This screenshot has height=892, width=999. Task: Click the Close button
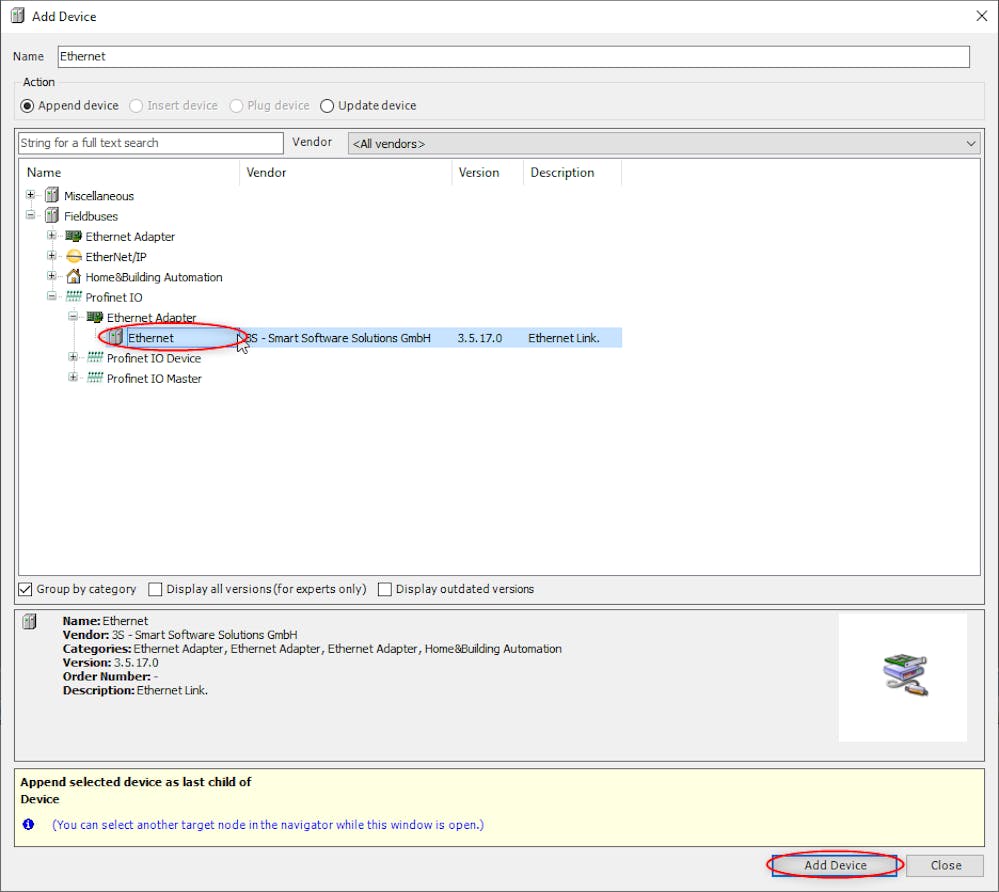pyautogui.click(x=945, y=865)
